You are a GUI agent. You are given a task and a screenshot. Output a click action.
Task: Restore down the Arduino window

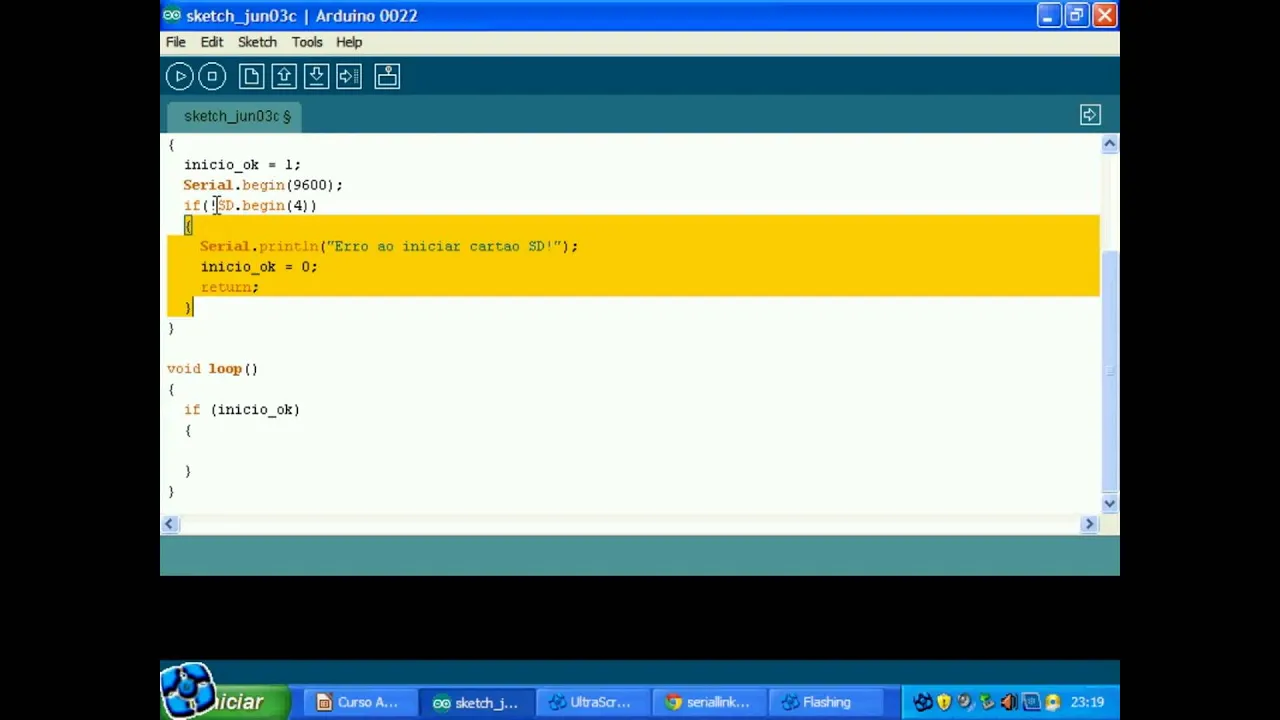1076,15
